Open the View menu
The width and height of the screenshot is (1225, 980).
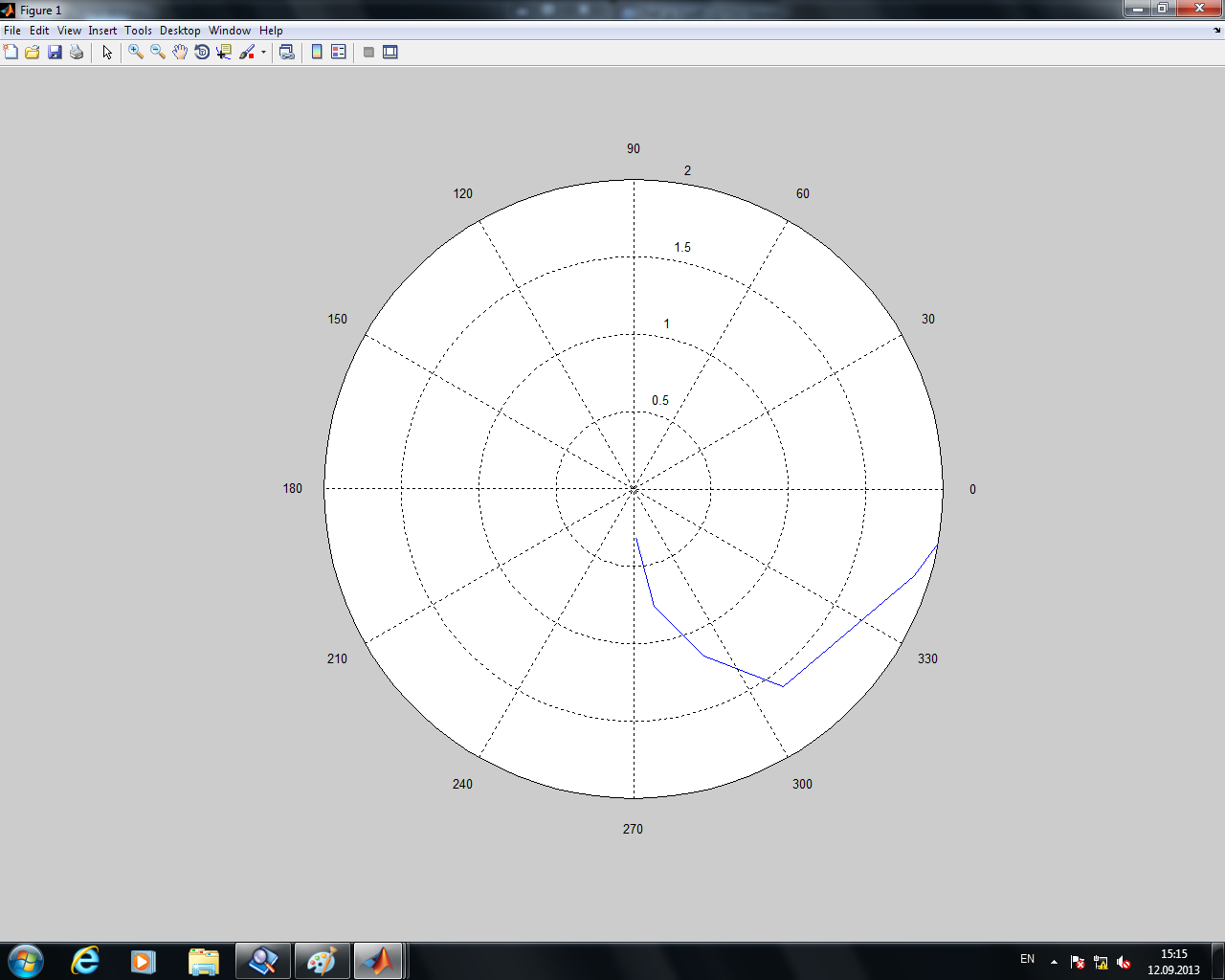pyautogui.click(x=69, y=31)
